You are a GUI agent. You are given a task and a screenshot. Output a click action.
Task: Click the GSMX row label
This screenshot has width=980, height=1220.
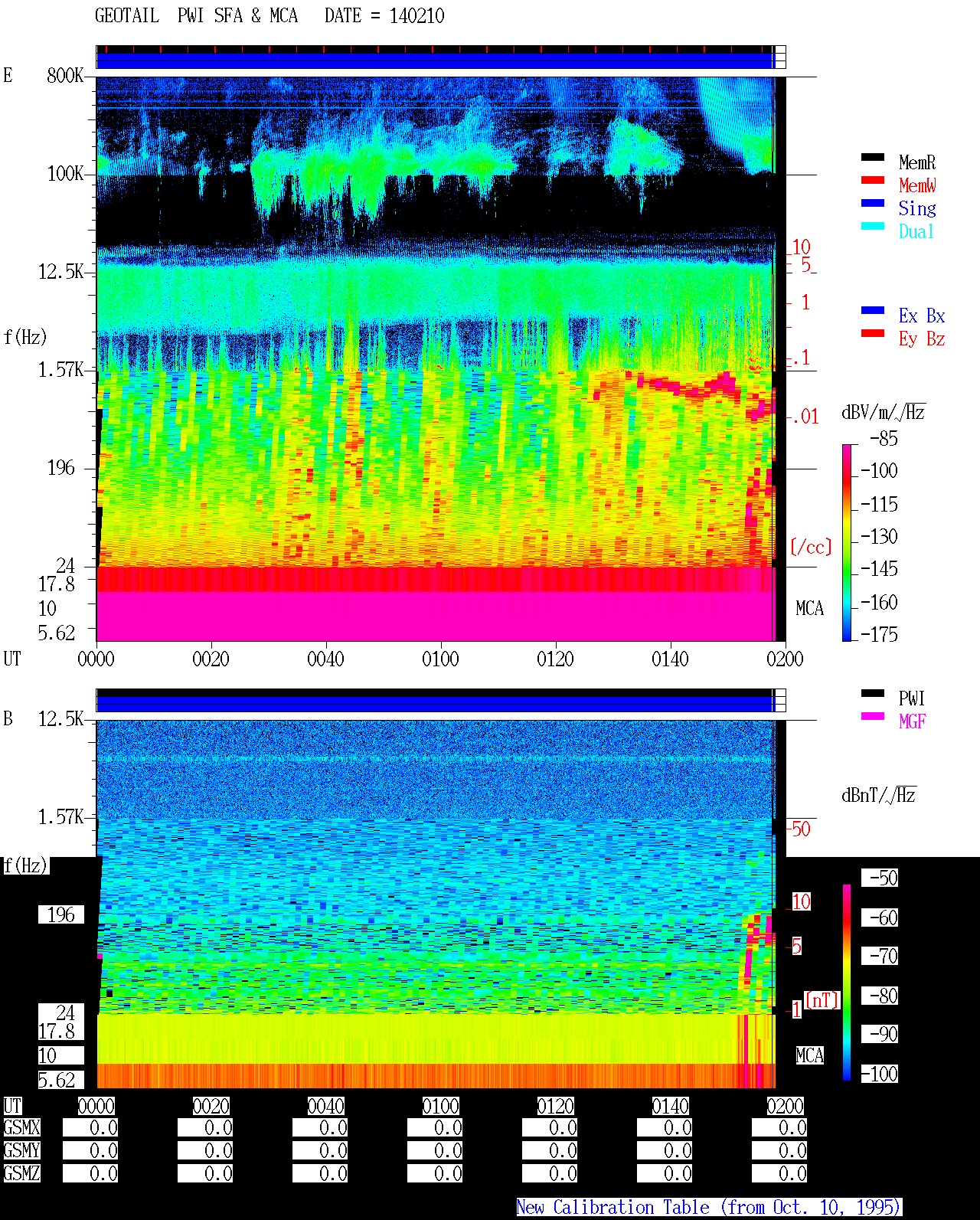[21, 1127]
